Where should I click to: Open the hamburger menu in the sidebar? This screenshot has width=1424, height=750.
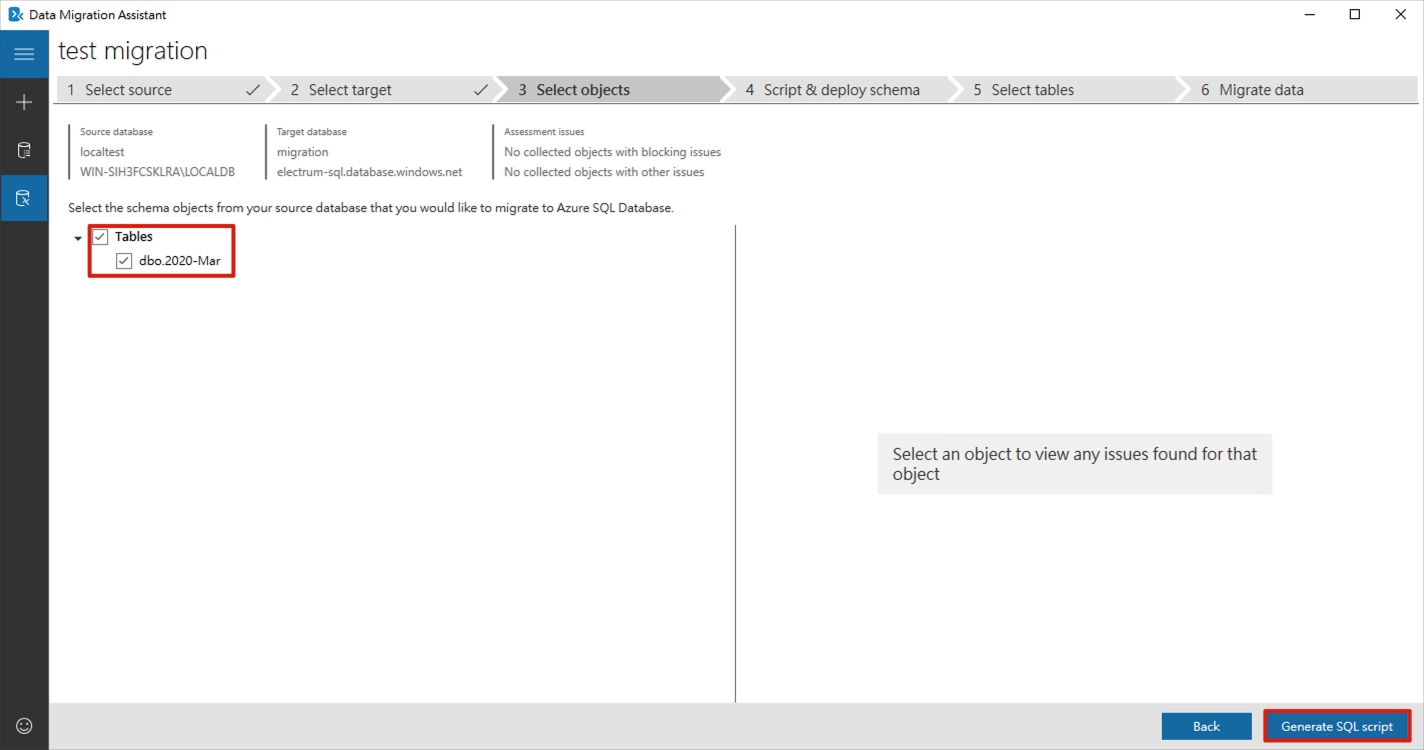click(x=24, y=54)
